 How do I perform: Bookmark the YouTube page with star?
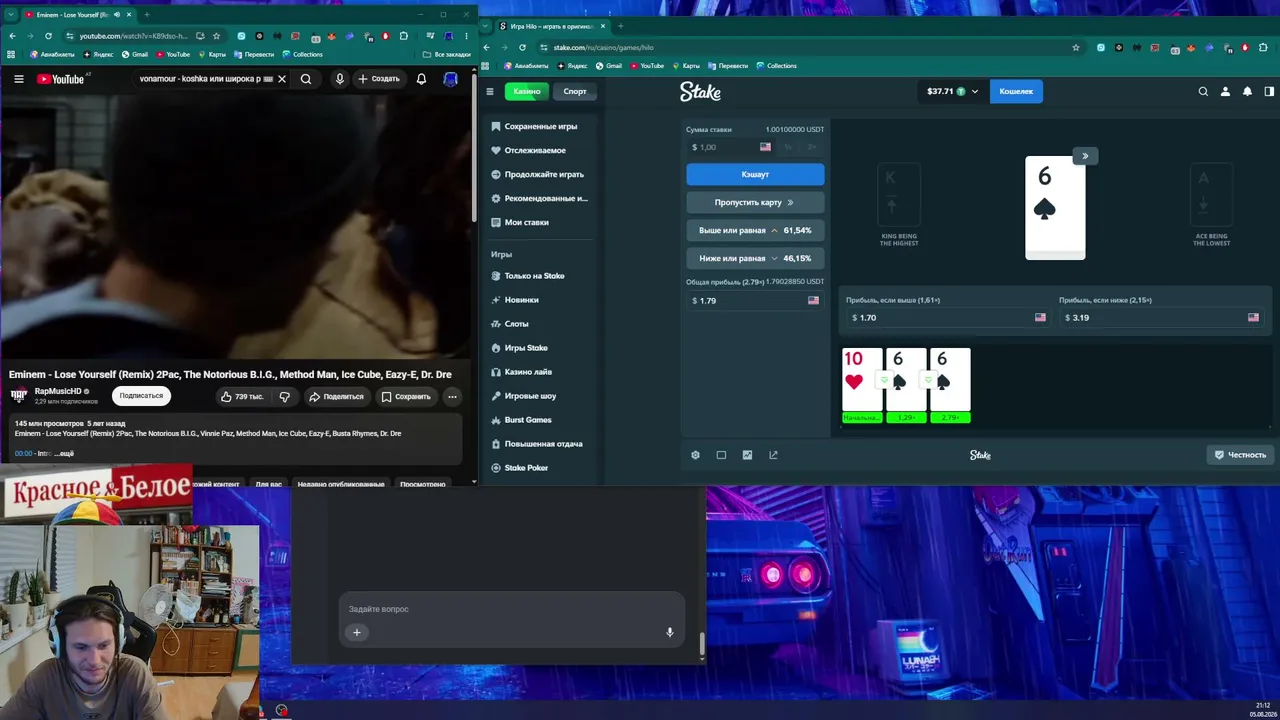coord(216,36)
